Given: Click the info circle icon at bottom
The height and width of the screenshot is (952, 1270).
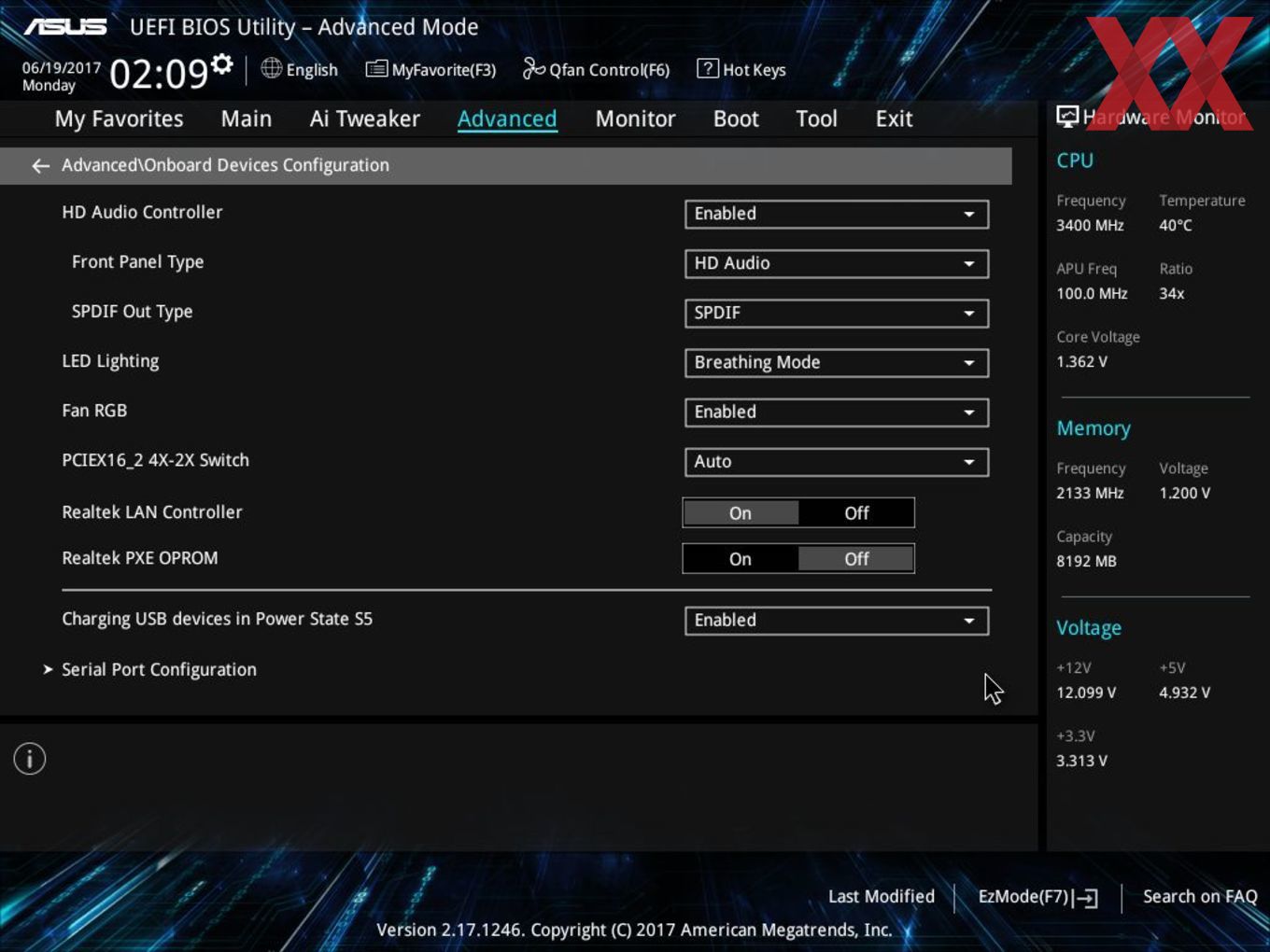Looking at the screenshot, I should tap(30, 759).
